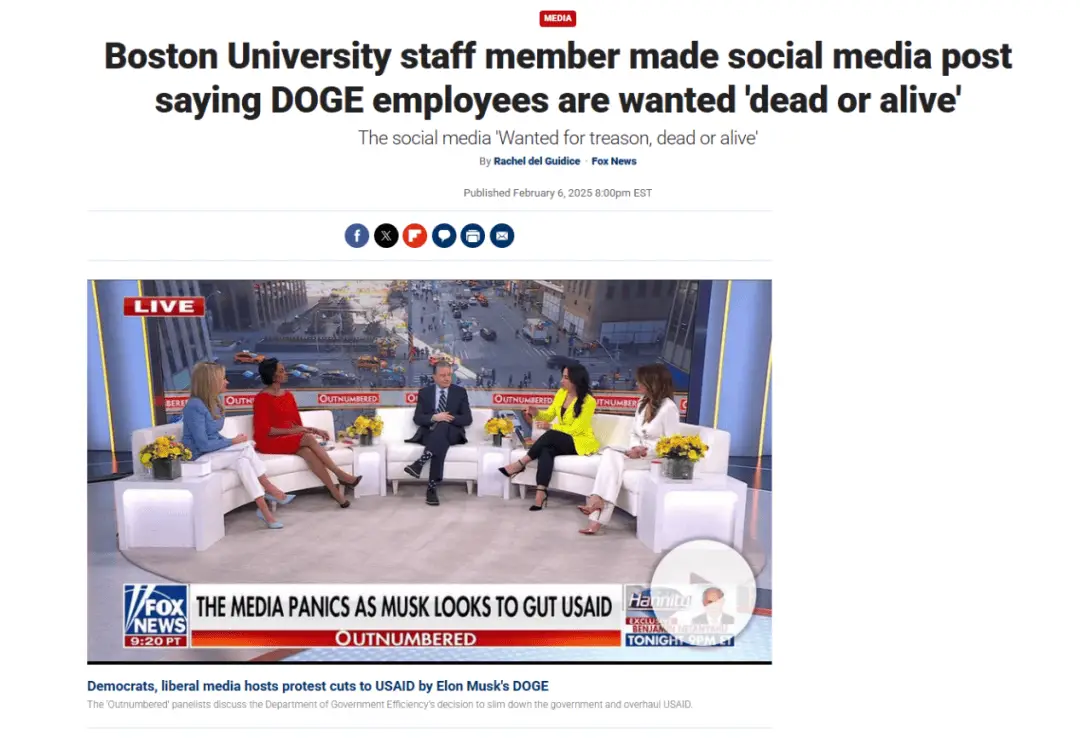Click the video caption description text
The width and height of the screenshot is (1080, 738).
[x=389, y=704]
